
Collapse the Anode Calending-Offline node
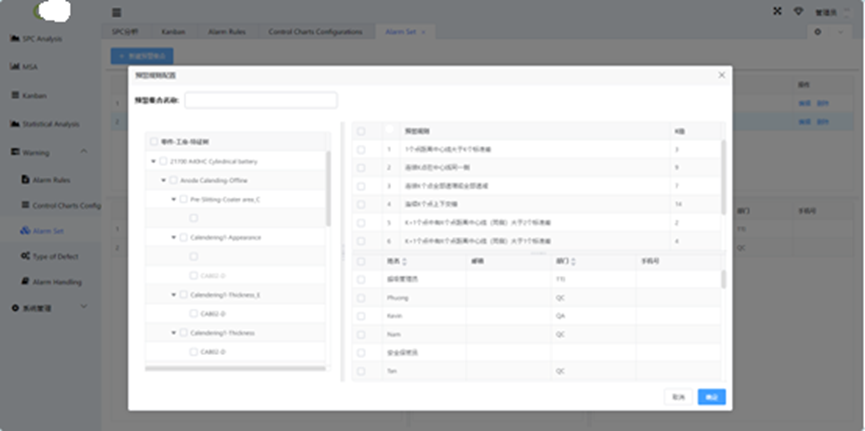point(163,180)
